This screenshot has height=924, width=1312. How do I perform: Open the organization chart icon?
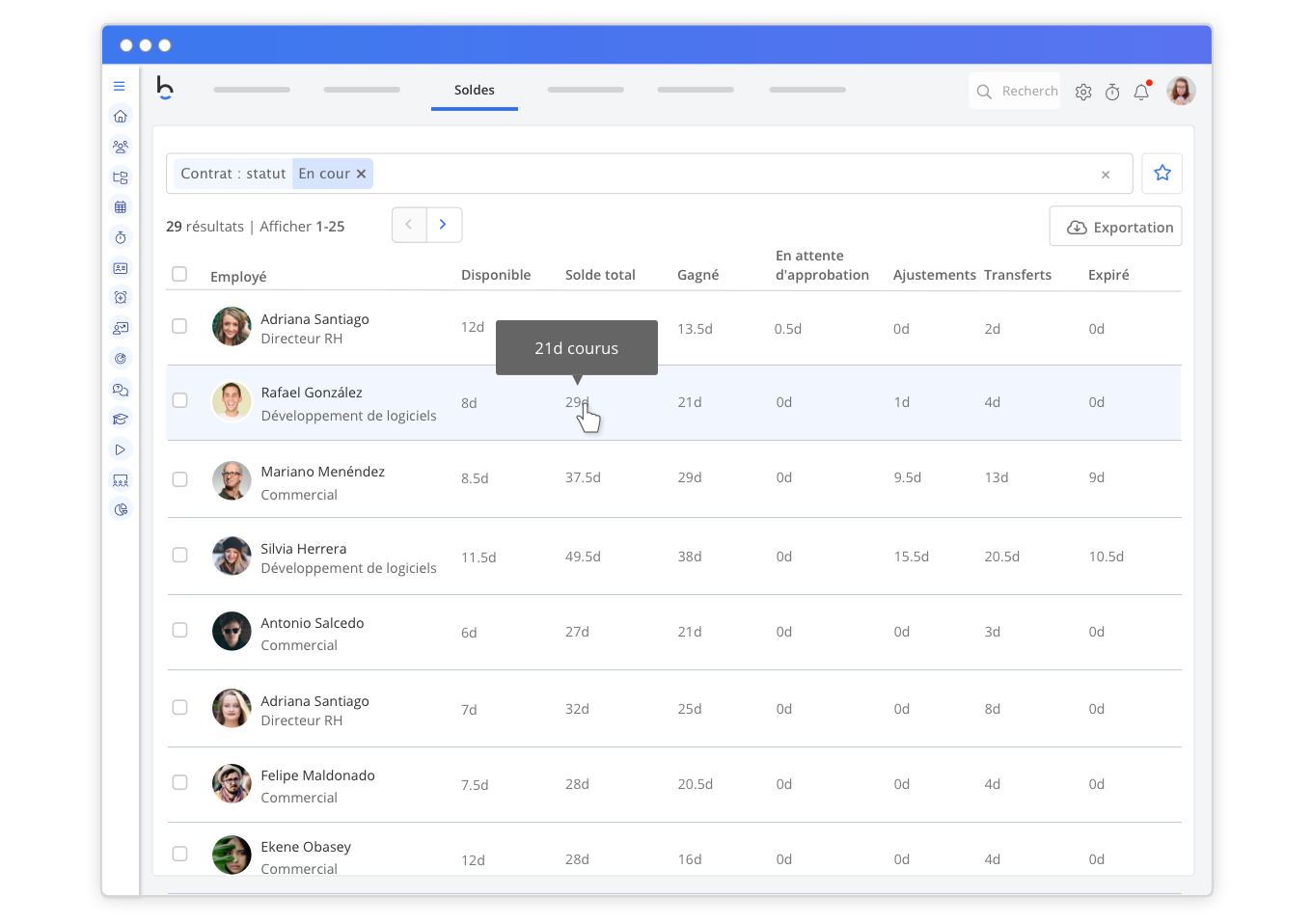pos(121,177)
